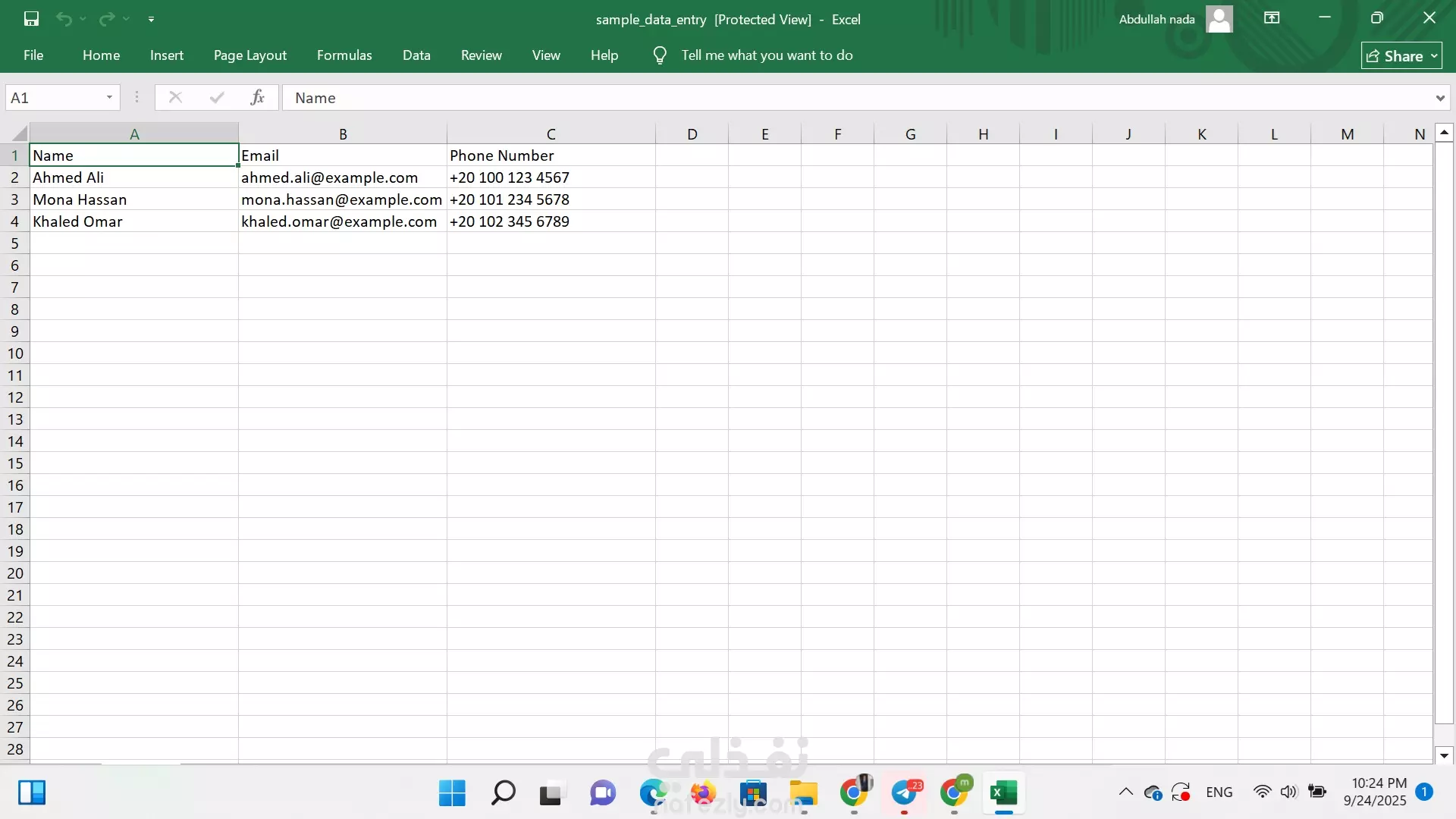Click the Insert Function fx icon
Screen dimensions: 1456x819
[257, 97]
